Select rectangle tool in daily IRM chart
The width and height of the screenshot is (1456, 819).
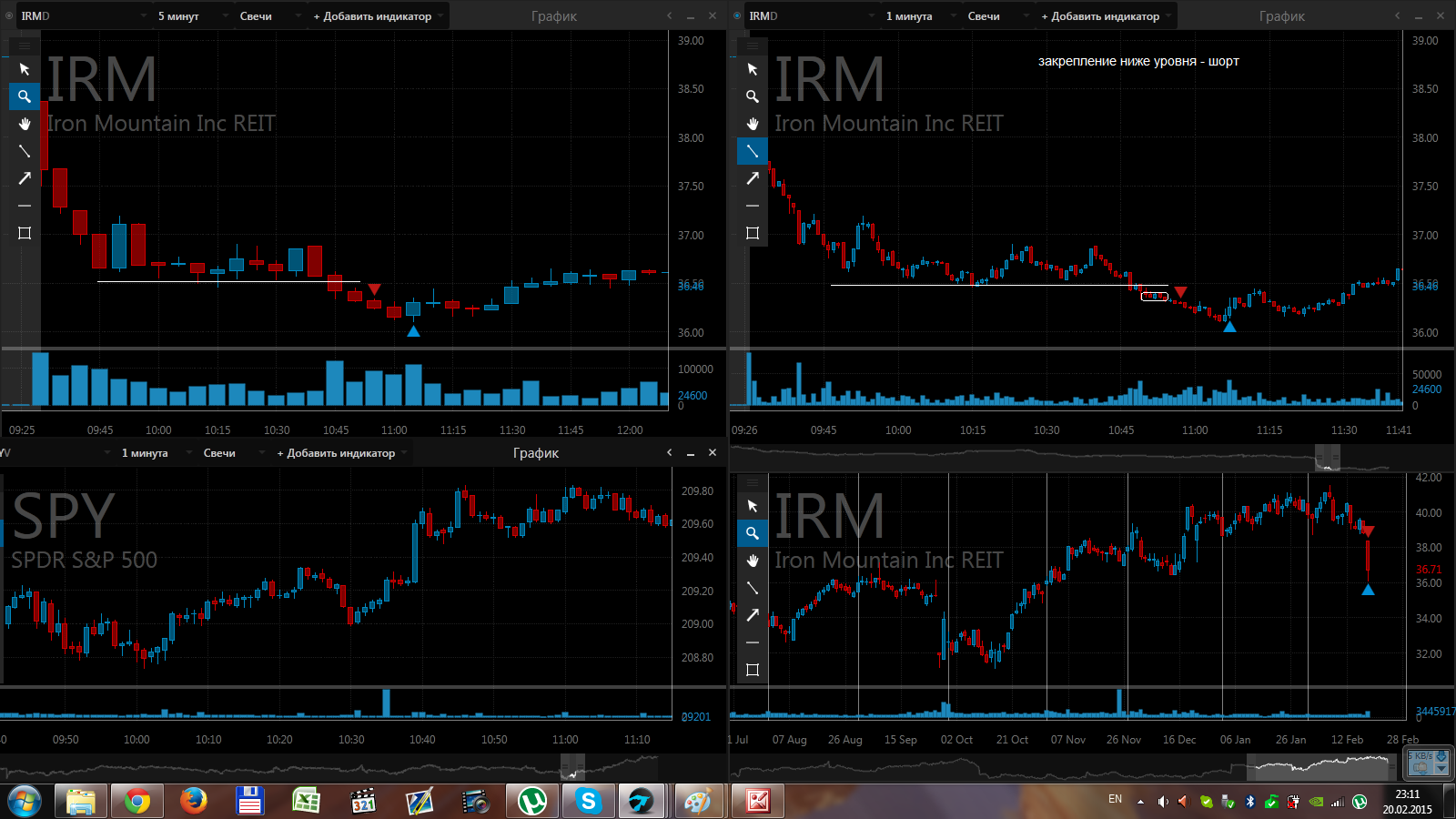pyautogui.click(x=753, y=670)
